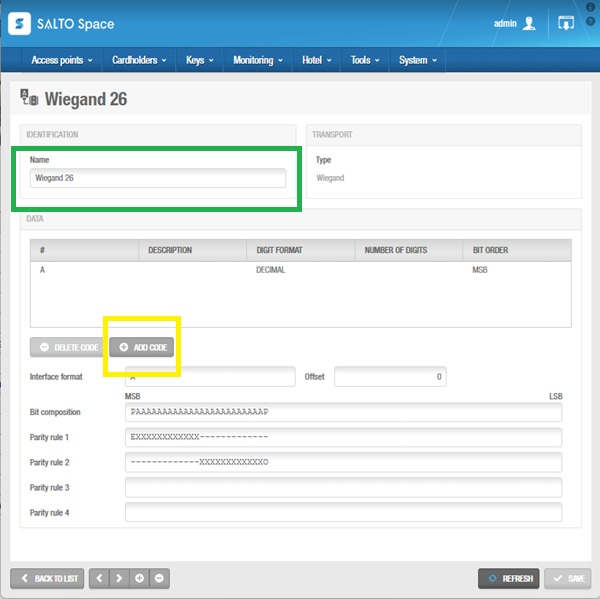Viewport: 600px width, 599px height.
Task: Click the Parity rule 2 field
Action: point(343,462)
